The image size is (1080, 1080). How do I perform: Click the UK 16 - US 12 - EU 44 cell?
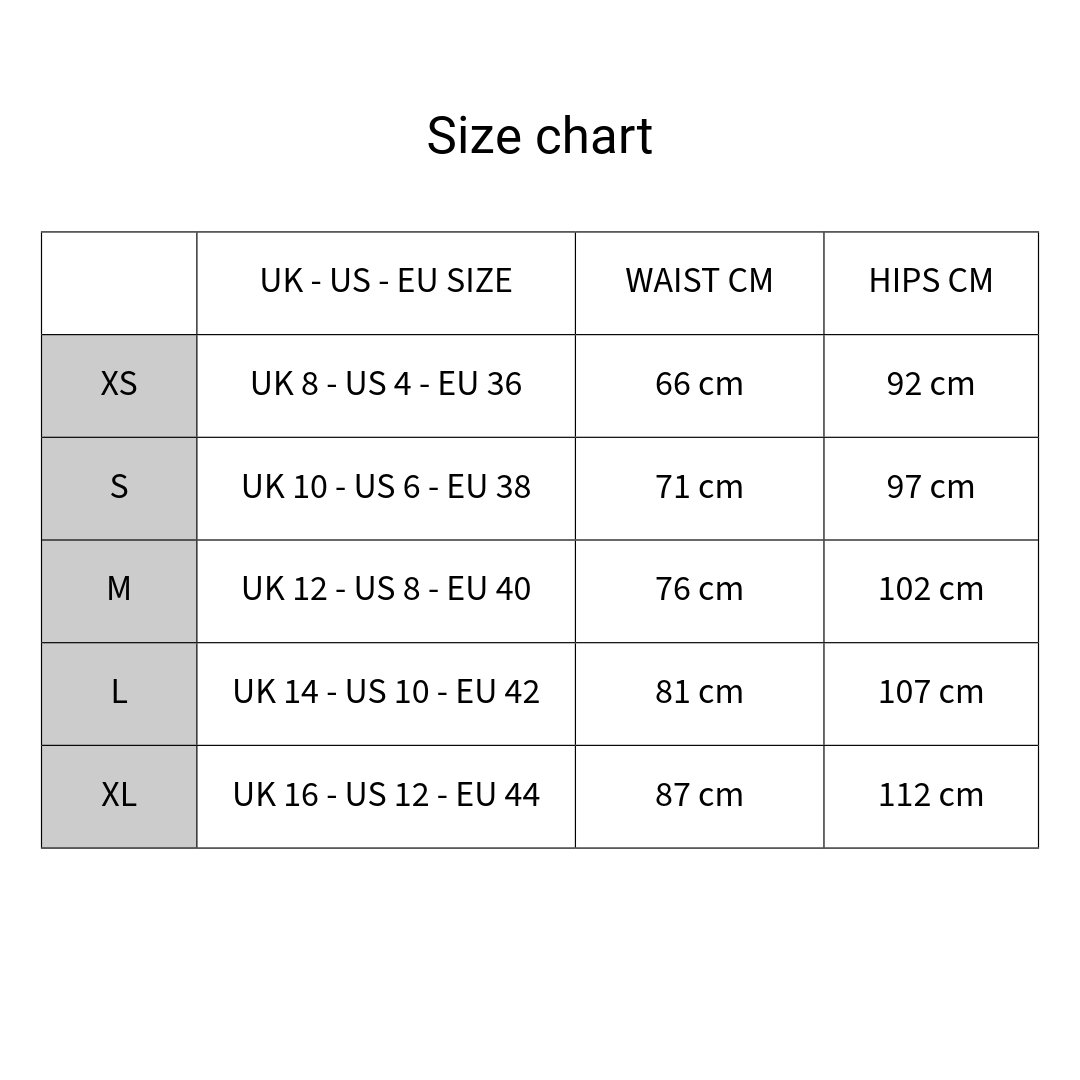click(386, 795)
